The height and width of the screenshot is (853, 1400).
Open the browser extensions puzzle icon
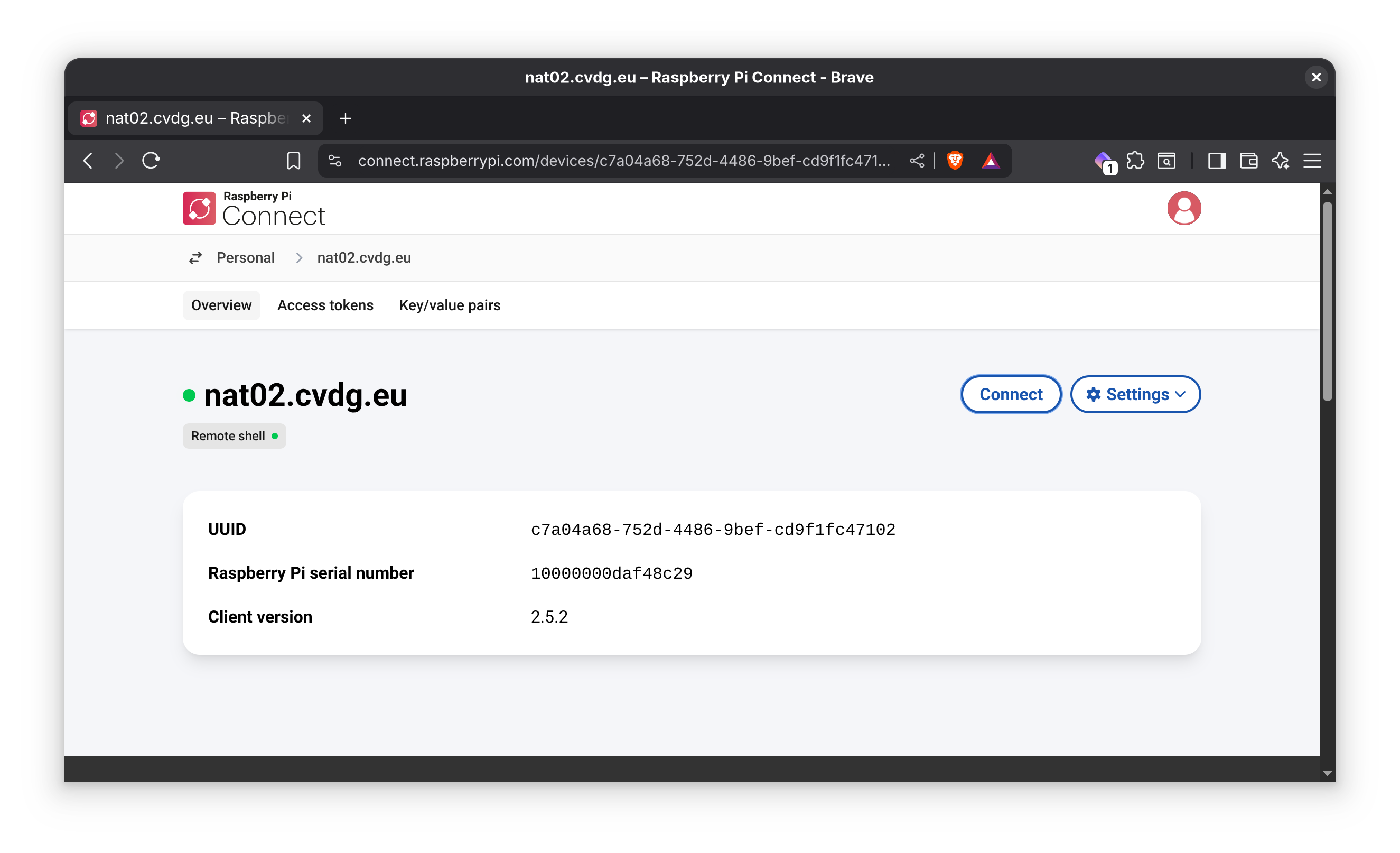point(1135,161)
